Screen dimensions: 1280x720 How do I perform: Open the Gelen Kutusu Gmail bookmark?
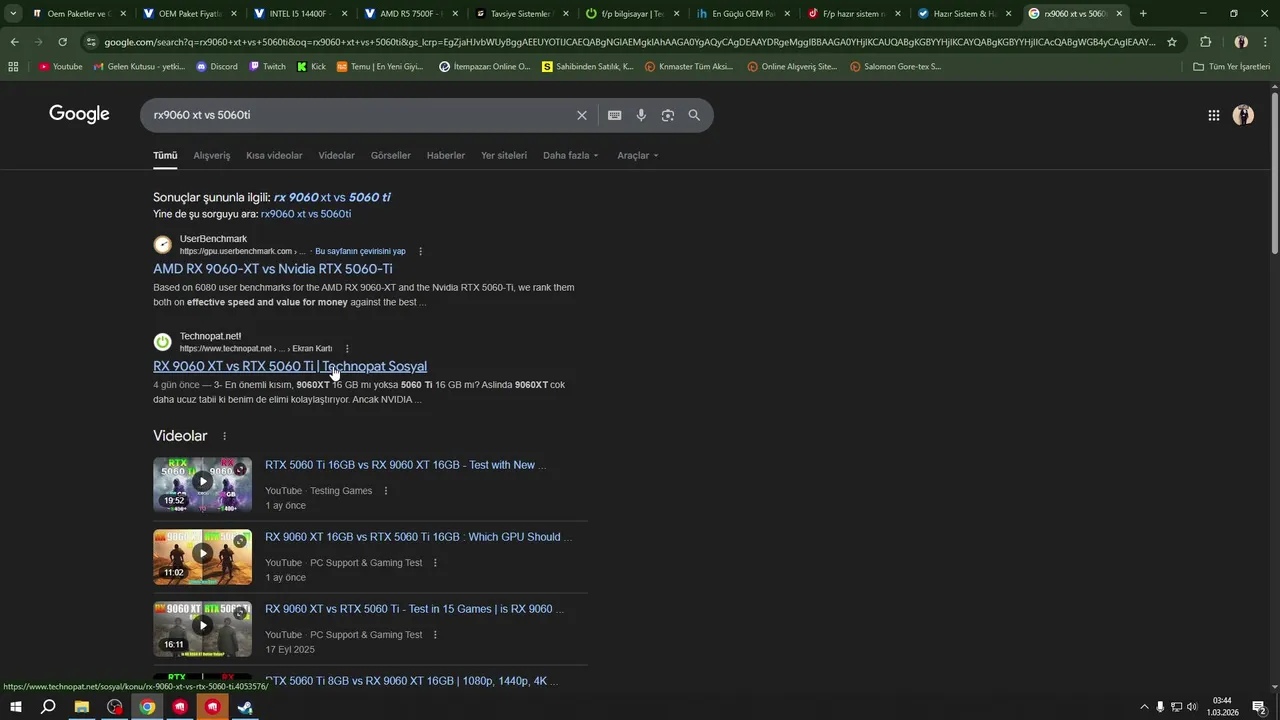click(139, 66)
